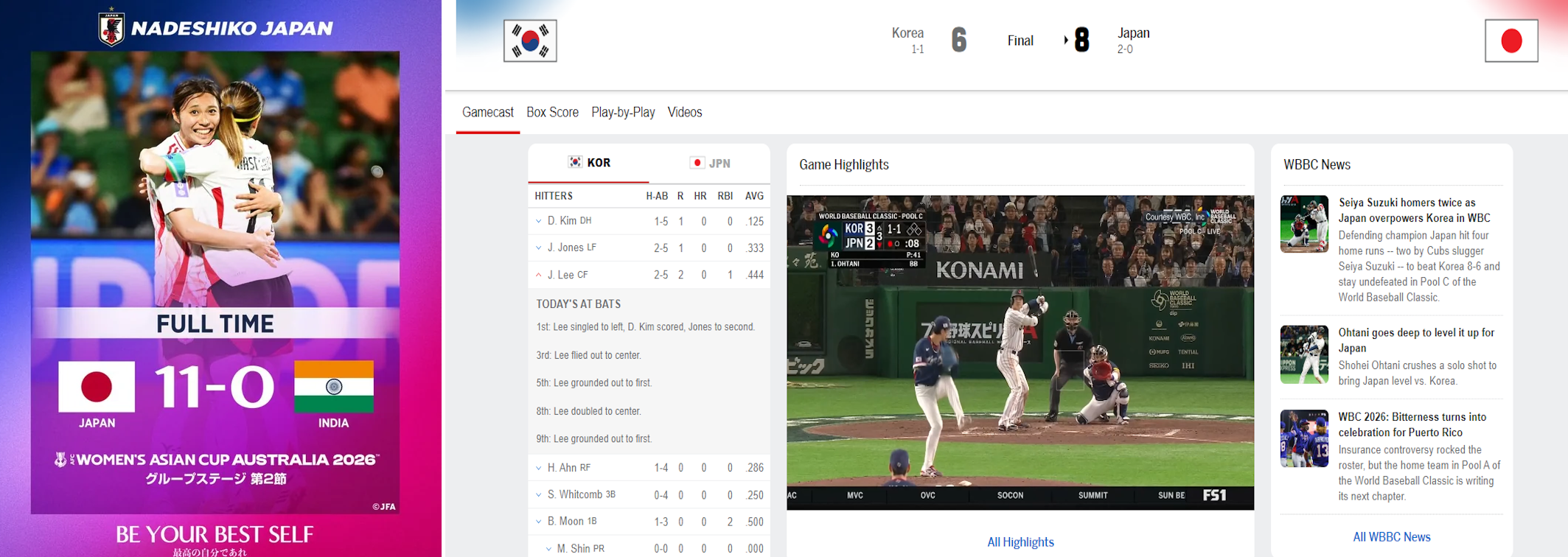Screen dimensions: 1568x557
Task: Click the JFA crest in Nadeshiko Japan banner
Action: 111,27
